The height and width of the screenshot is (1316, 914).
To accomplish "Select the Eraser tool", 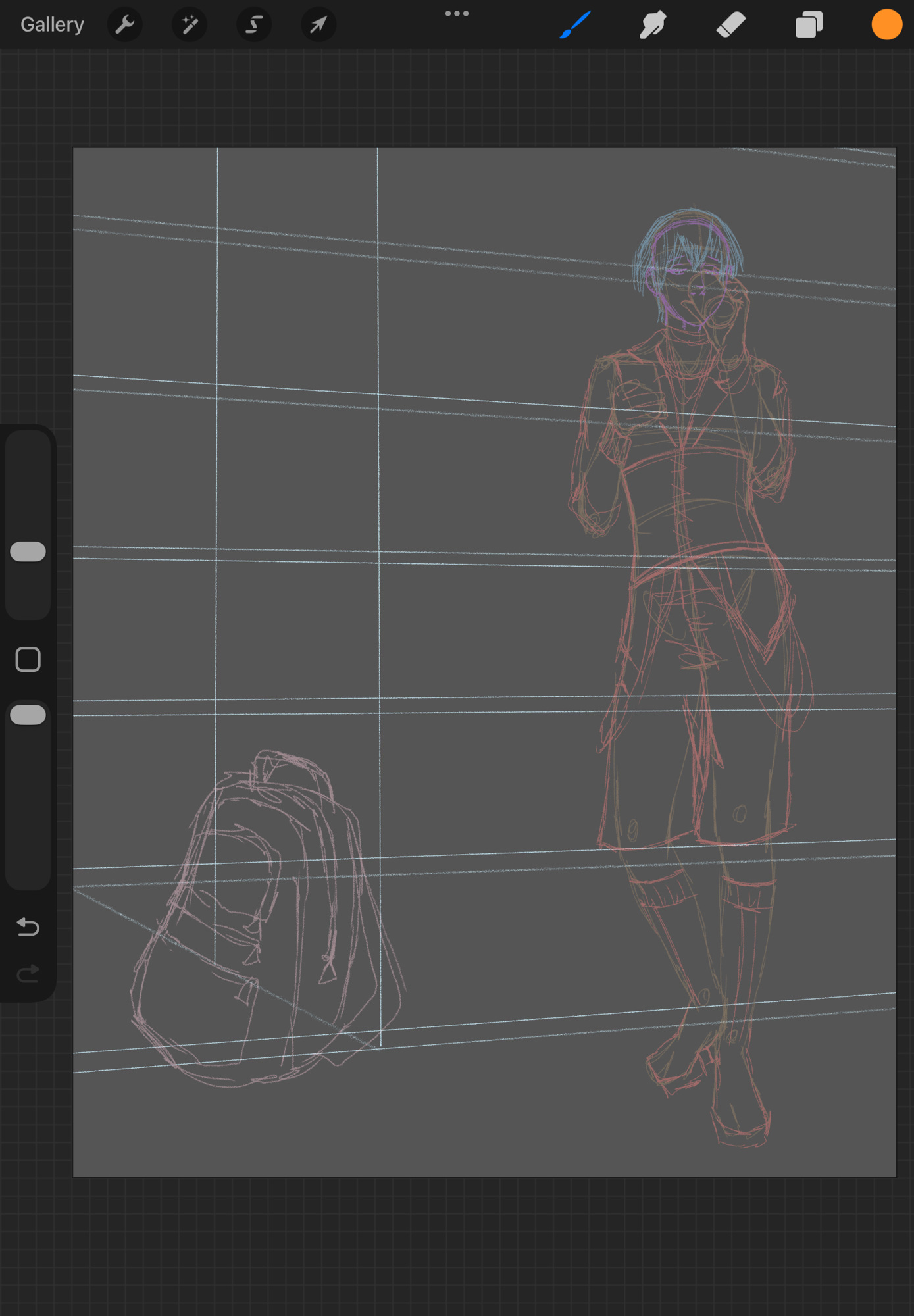I will tap(730, 25).
